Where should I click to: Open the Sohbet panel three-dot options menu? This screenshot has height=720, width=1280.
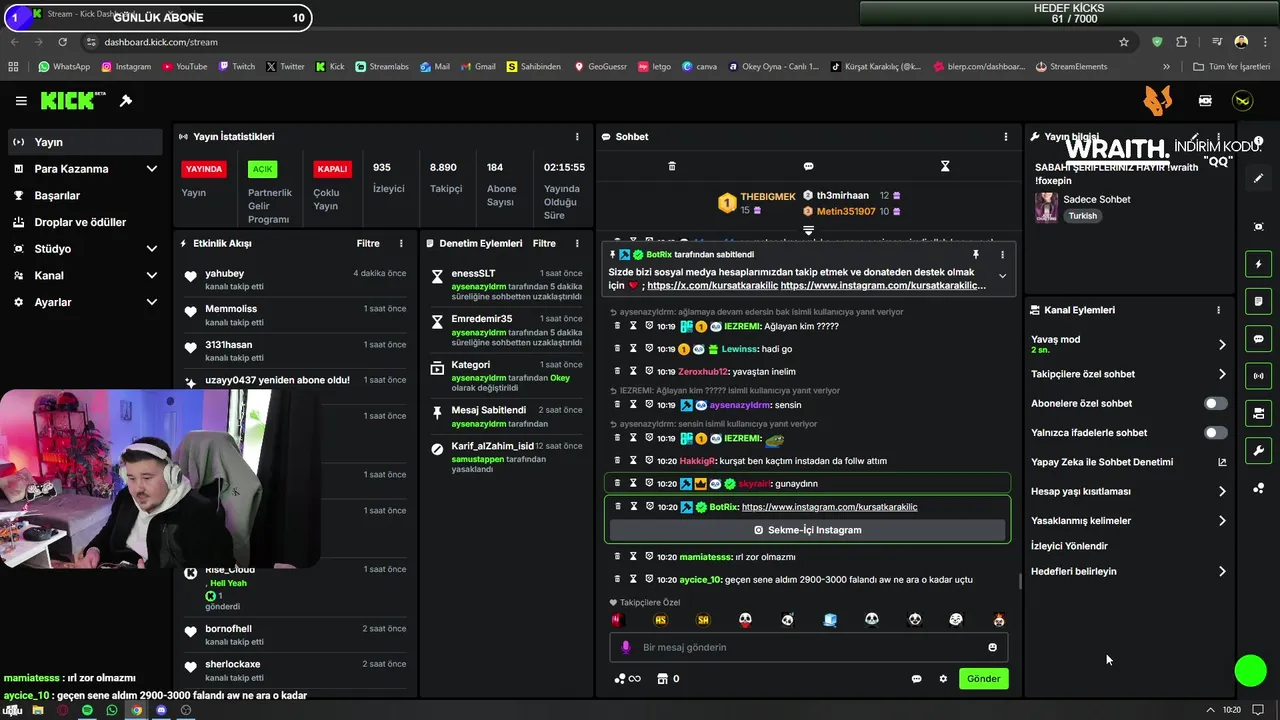pyautogui.click(x=1006, y=136)
